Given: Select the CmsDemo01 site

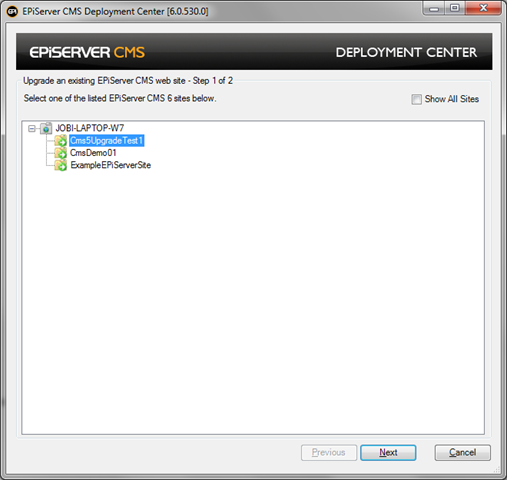Looking at the screenshot, I should click(93, 153).
